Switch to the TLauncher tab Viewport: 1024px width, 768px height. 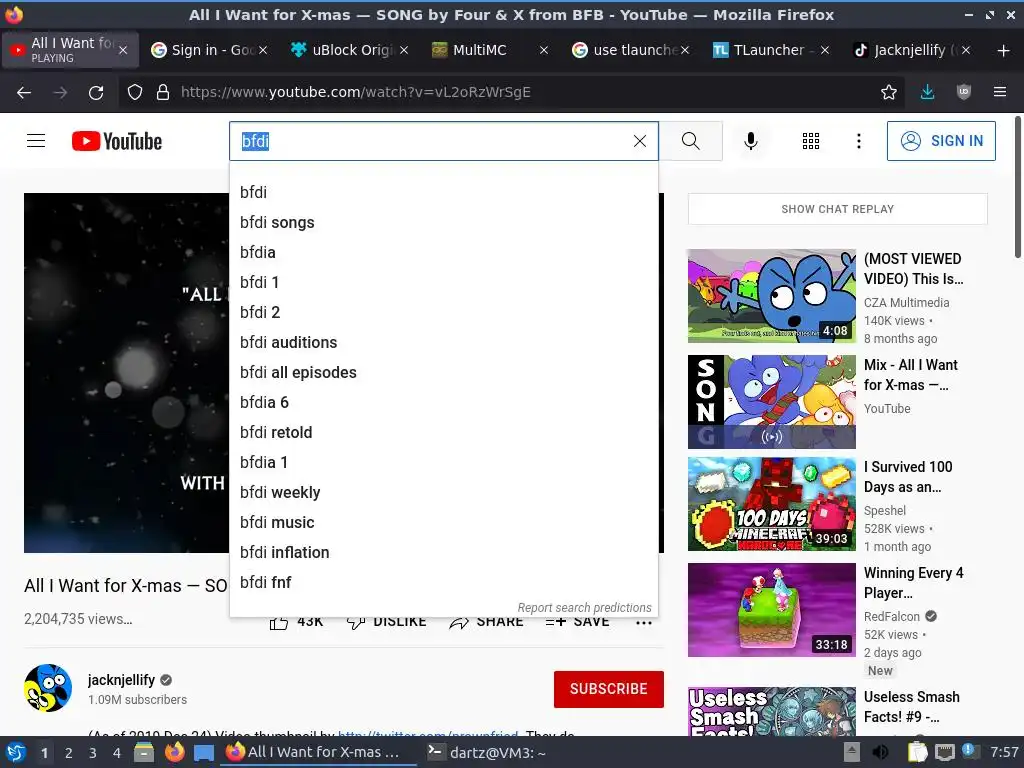771,50
